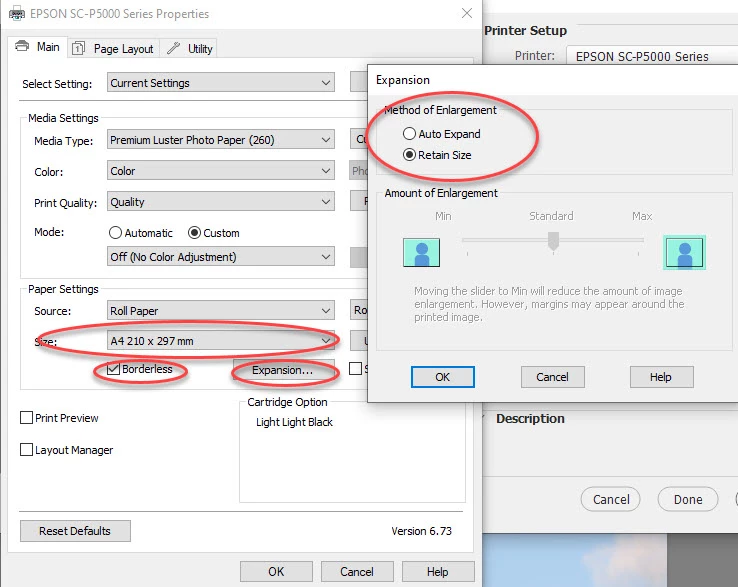Open the paper Size dropdown
Viewport: 738px width, 587px height.
pos(221,341)
